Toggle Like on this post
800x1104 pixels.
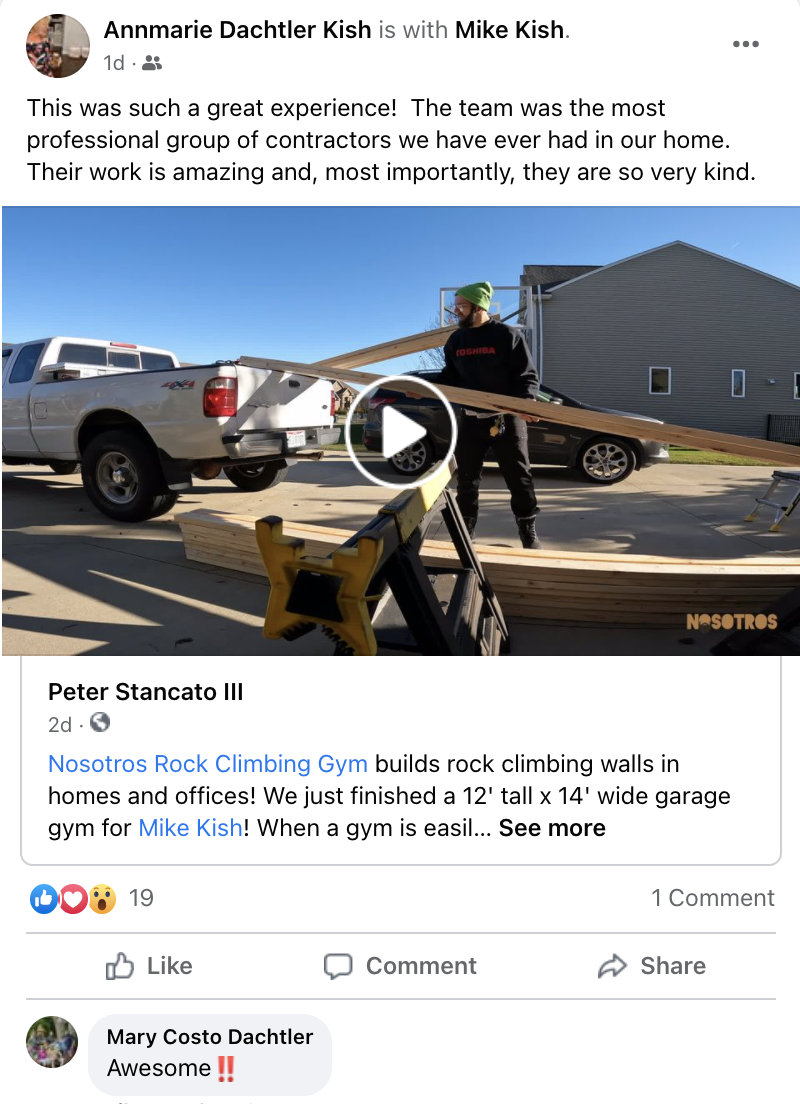click(149, 966)
